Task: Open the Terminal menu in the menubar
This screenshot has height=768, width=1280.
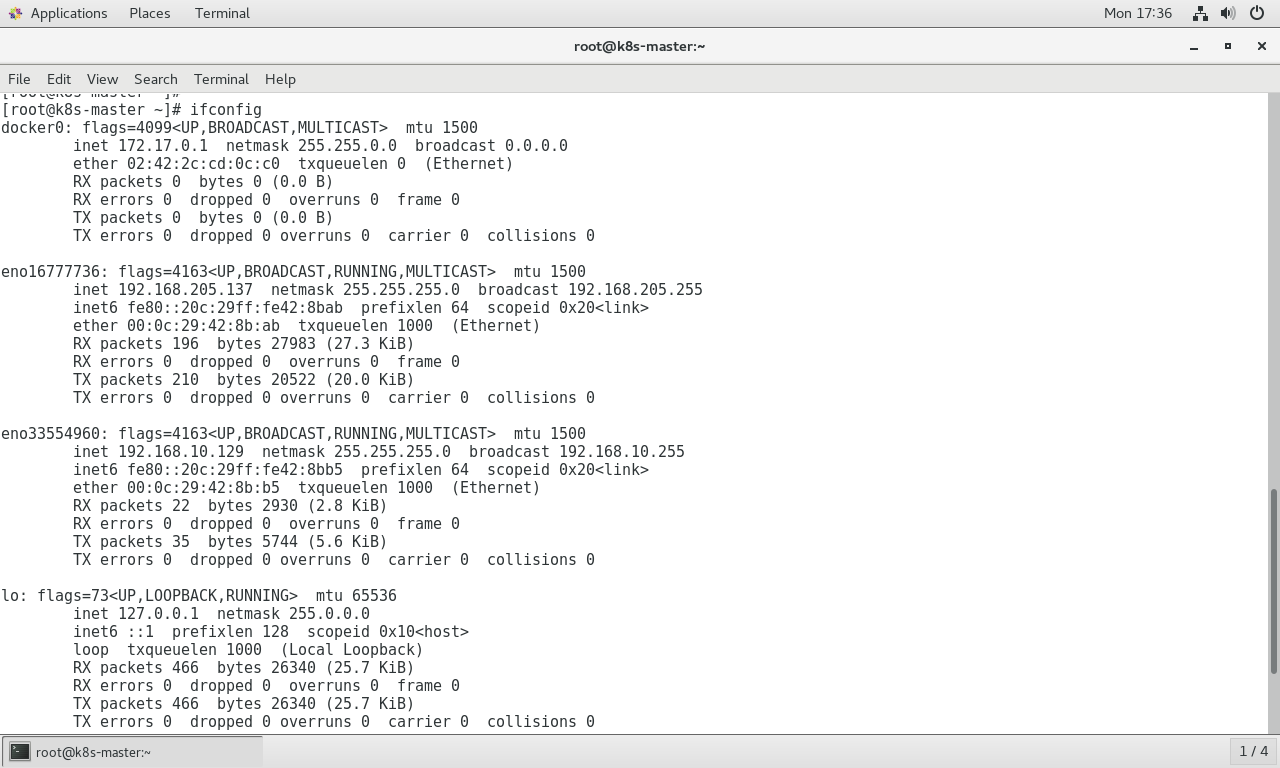Action: tap(221, 79)
